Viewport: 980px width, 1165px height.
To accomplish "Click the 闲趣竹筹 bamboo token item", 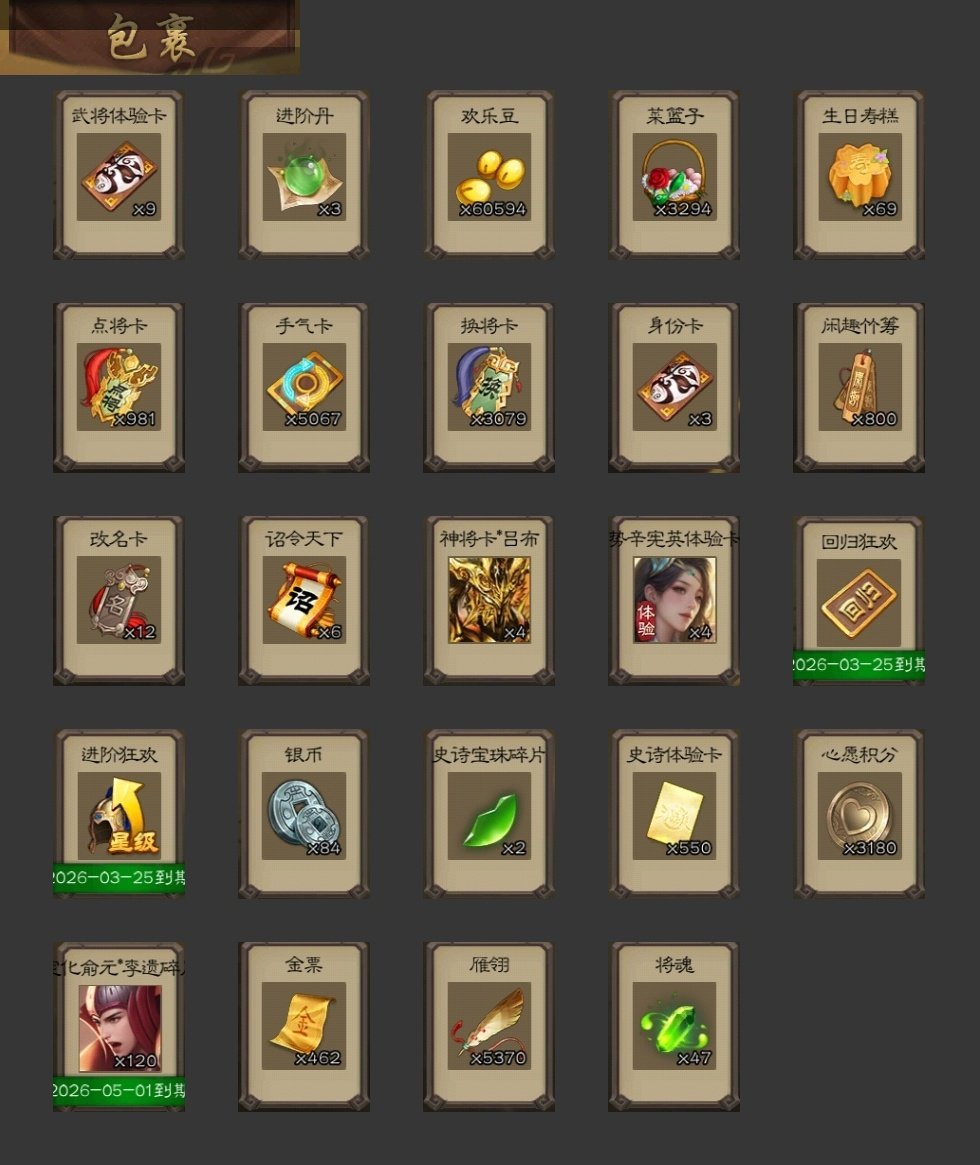I will [860, 387].
